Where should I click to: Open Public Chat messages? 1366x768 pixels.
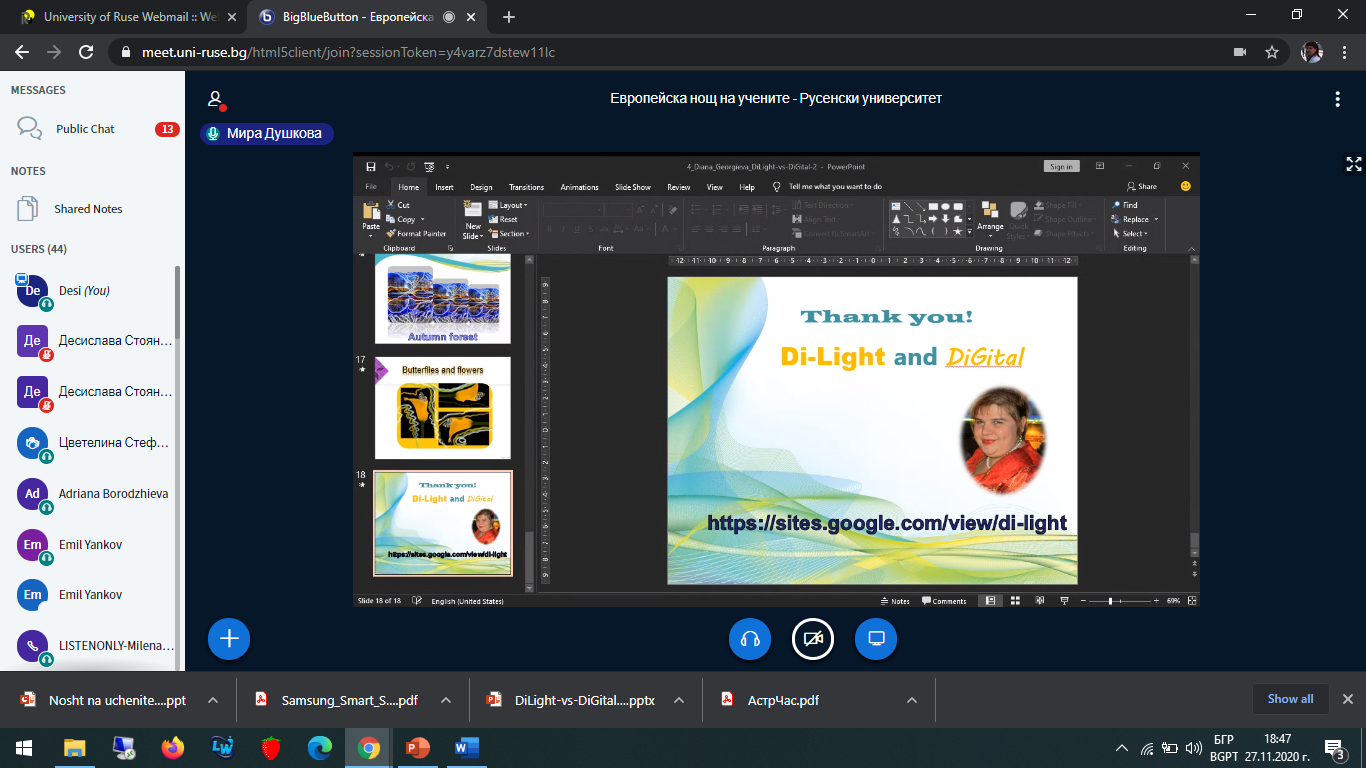85,129
